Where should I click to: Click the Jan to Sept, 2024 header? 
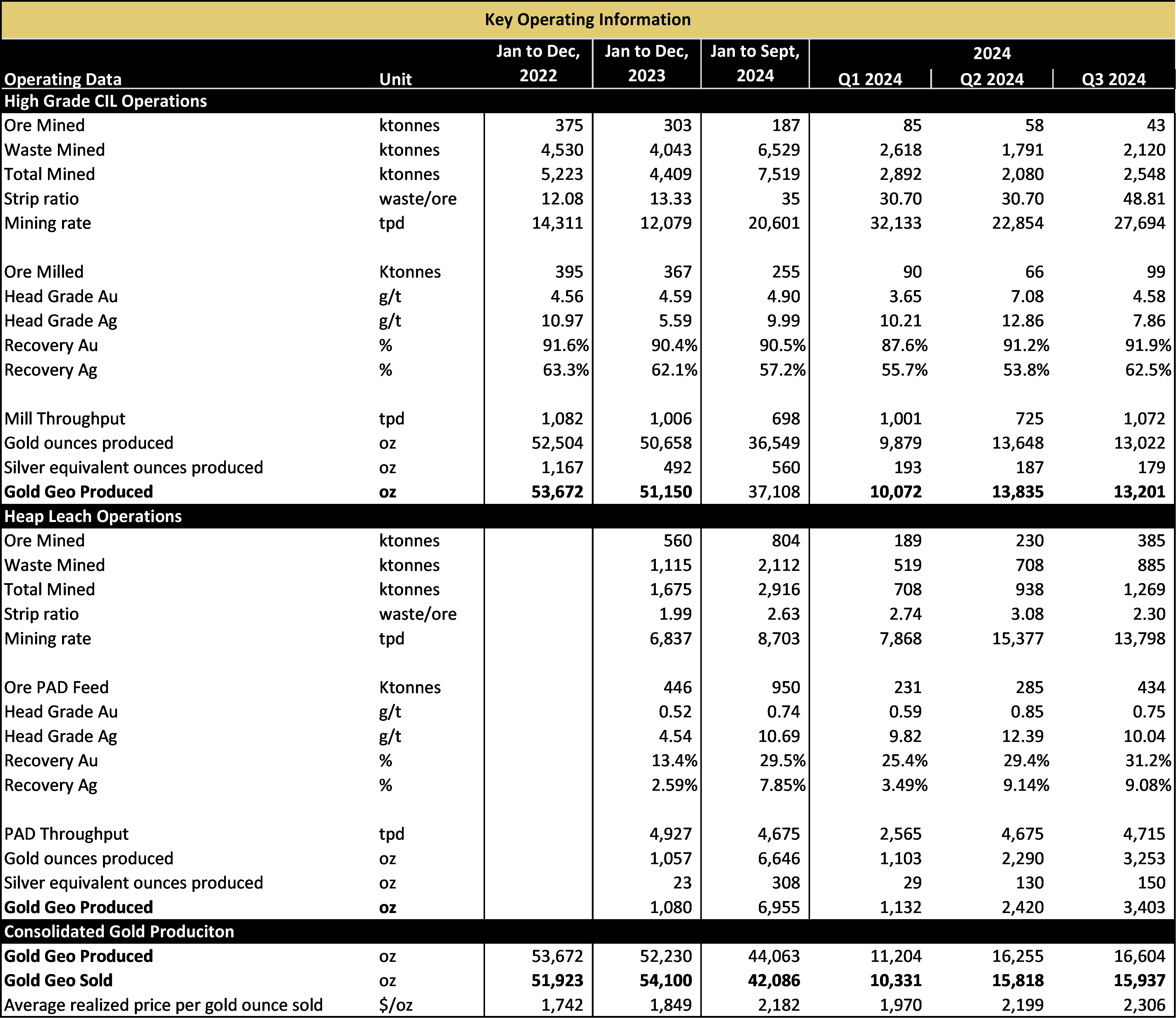point(755,63)
